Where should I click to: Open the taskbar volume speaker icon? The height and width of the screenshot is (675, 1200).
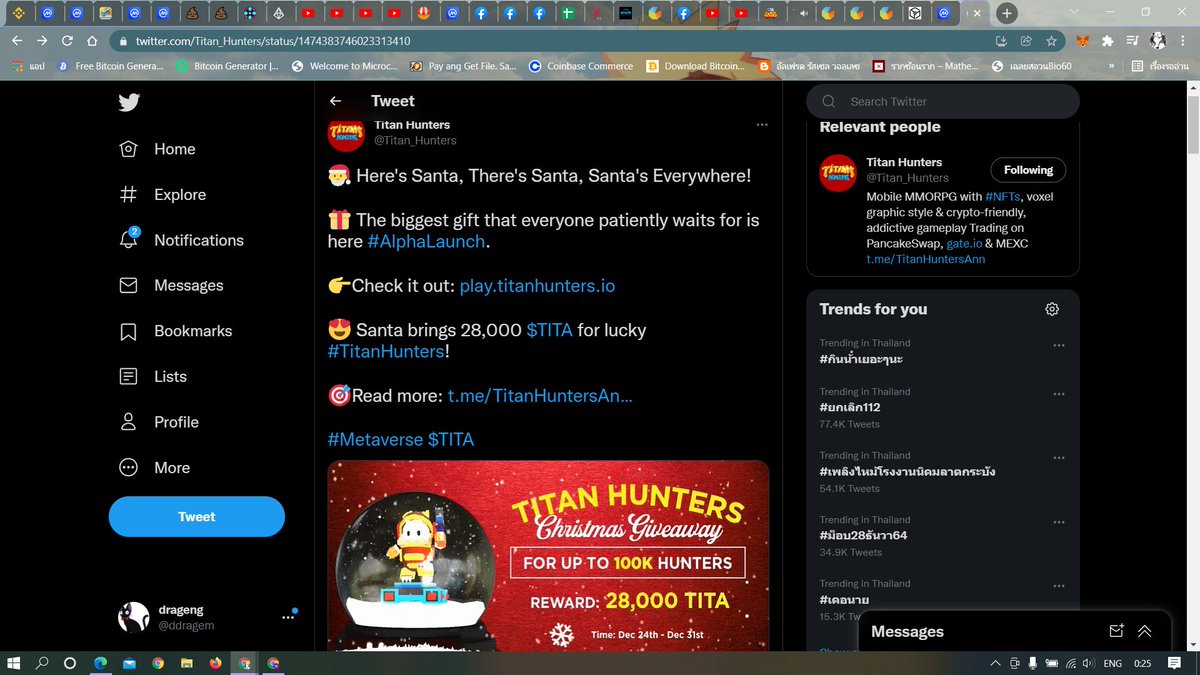1089,662
